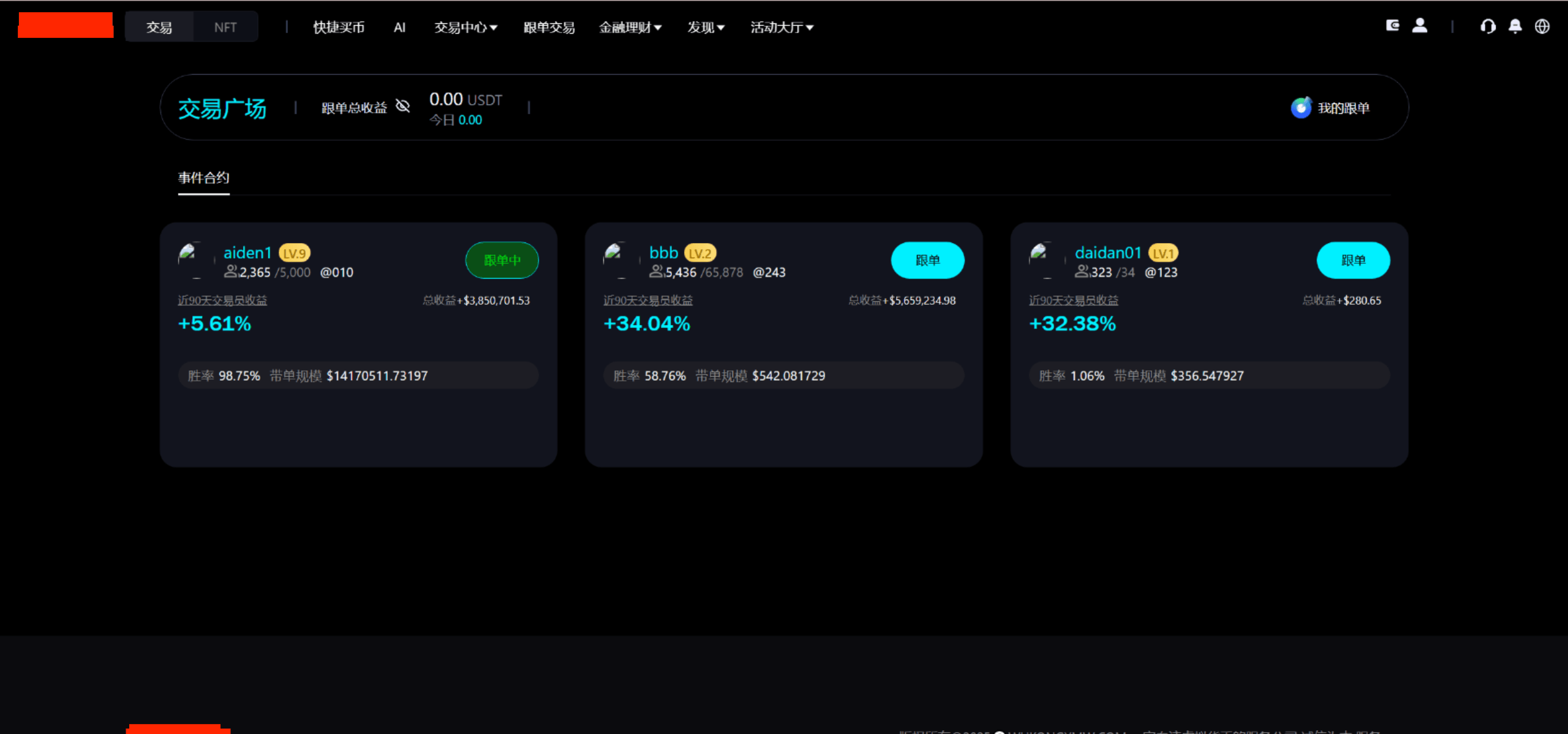1568x734 pixels.
Task: Open the 快捷买币 menu item
Action: tap(339, 27)
